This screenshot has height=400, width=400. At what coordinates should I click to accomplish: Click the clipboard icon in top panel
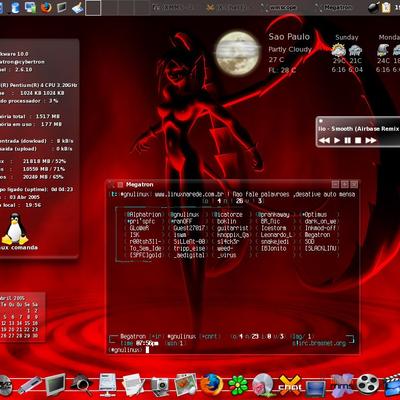tap(386, 7)
